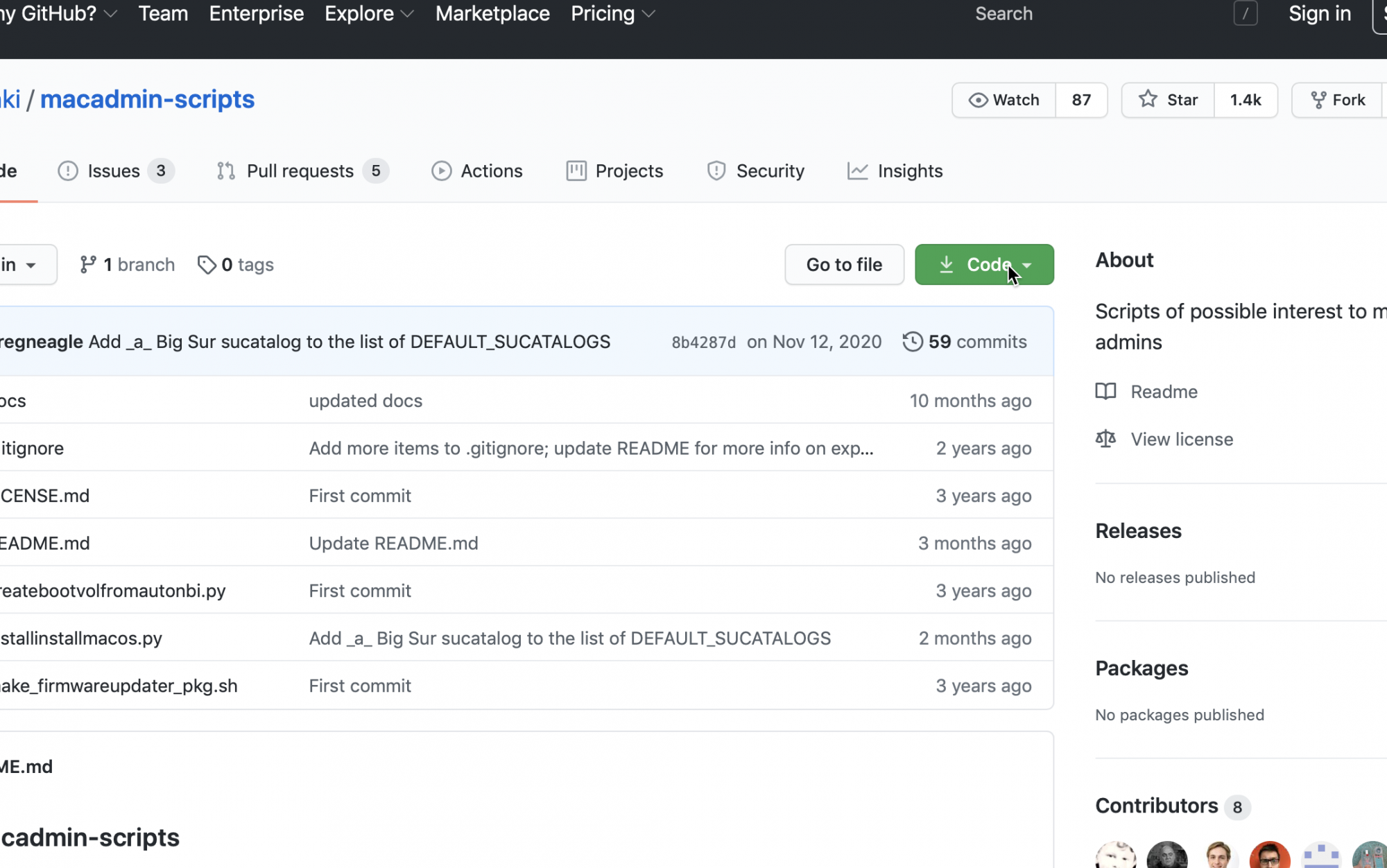Click the 'on Nov 12, 2020' commit date
This screenshot has width=1387, height=868.
[x=814, y=342]
